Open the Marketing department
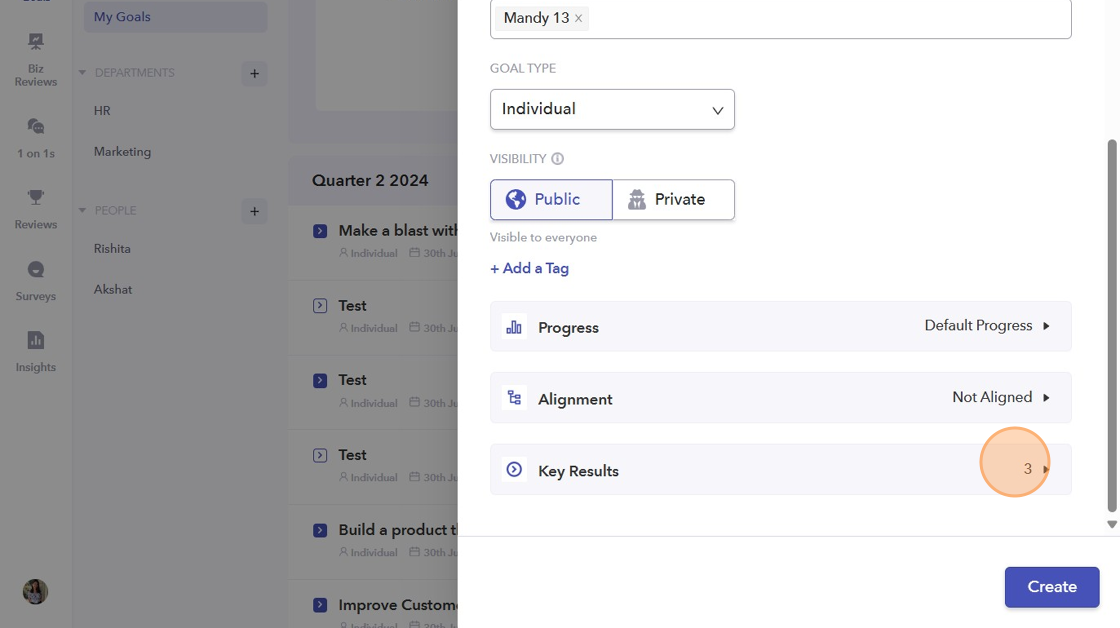This screenshot has width=1120, height=628. [x=123, y=152]
